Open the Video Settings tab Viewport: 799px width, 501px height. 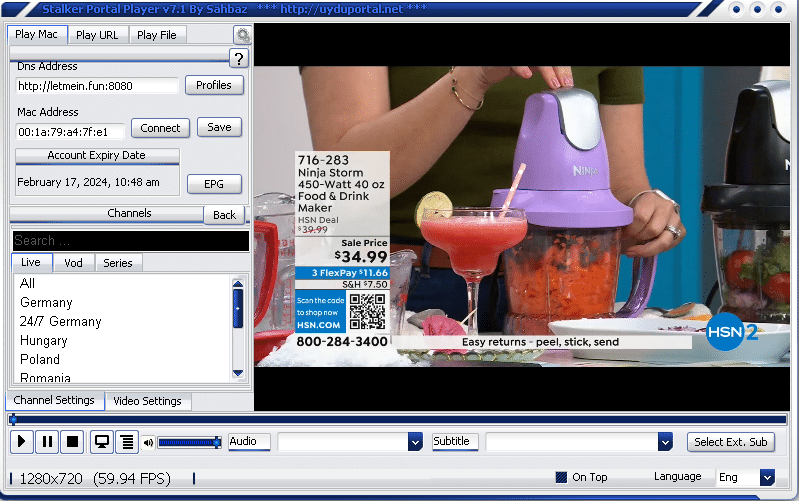pos(147,401)
